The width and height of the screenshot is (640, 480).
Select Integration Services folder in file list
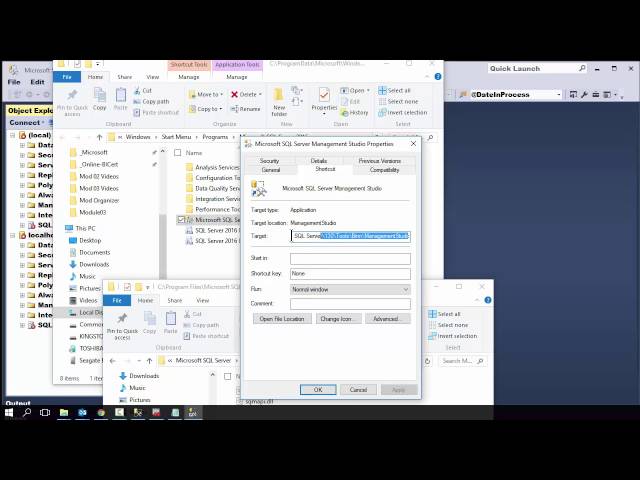213,199
